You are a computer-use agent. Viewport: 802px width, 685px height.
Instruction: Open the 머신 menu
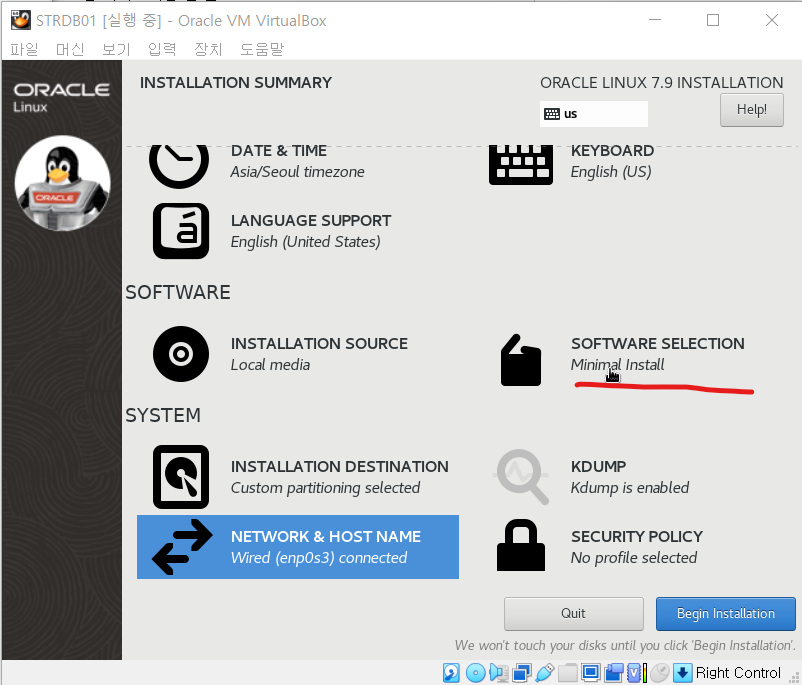coord(70,49)
